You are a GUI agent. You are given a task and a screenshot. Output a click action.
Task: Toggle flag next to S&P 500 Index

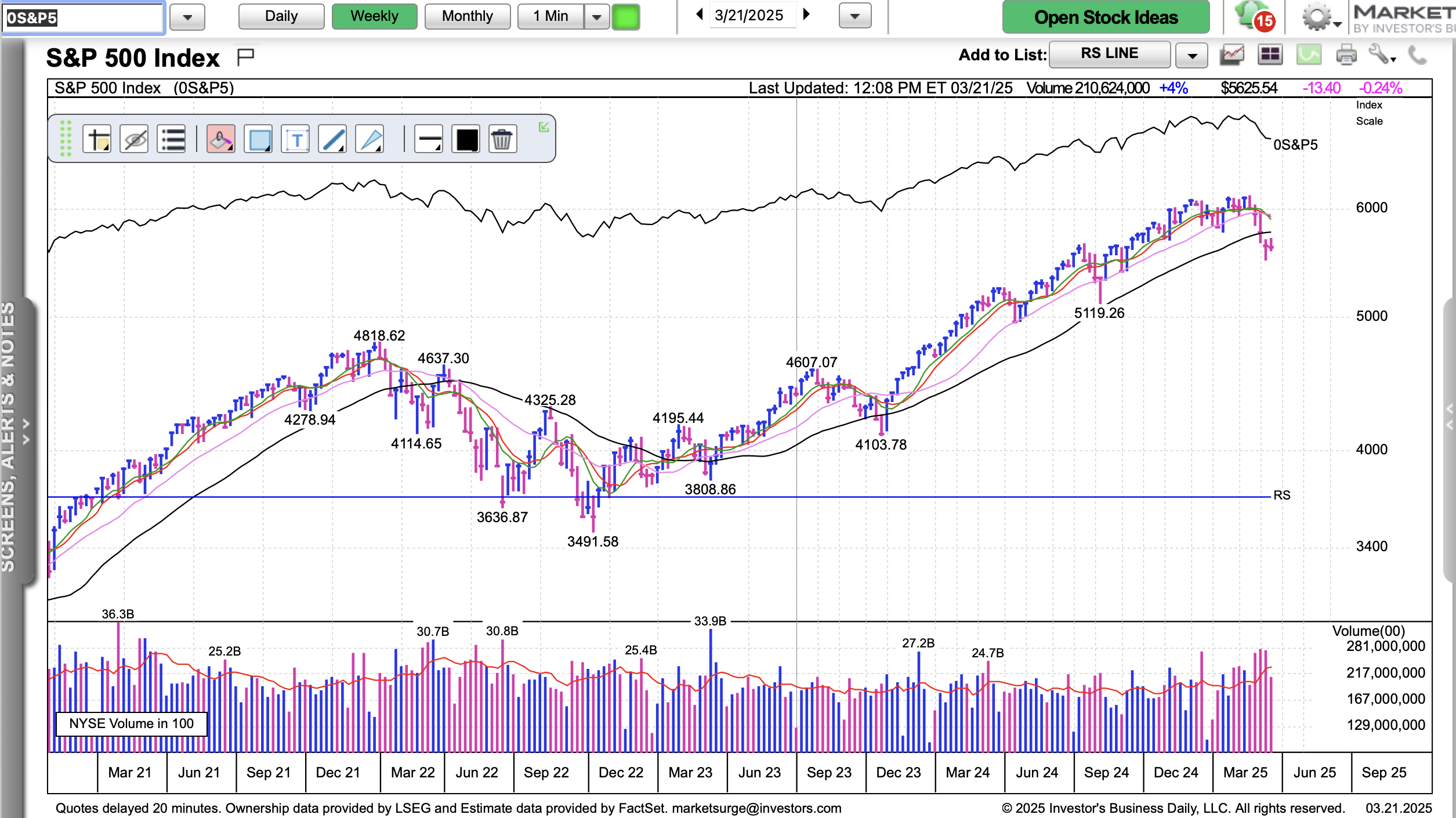click(246, 57)
